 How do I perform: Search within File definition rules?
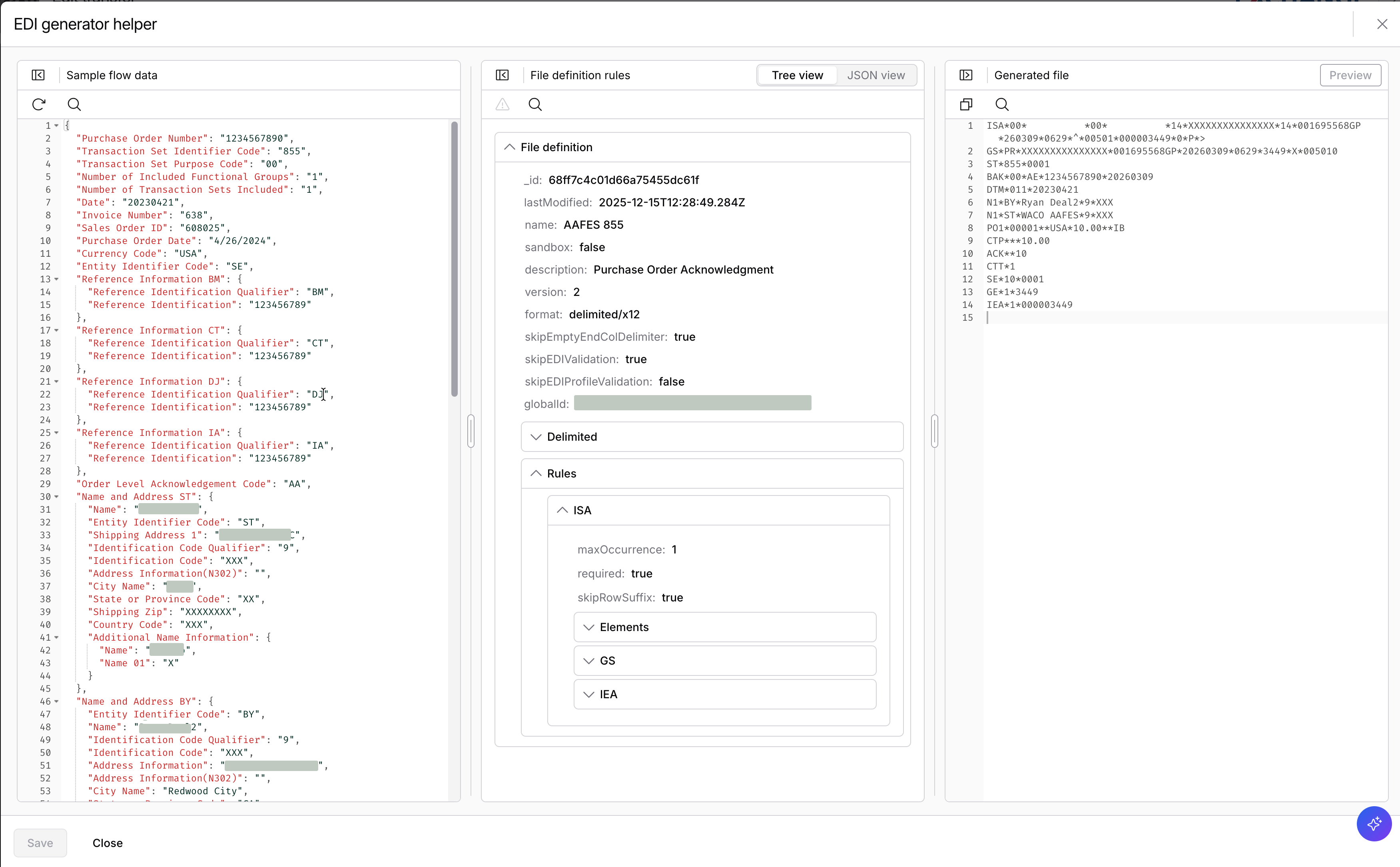535,104
